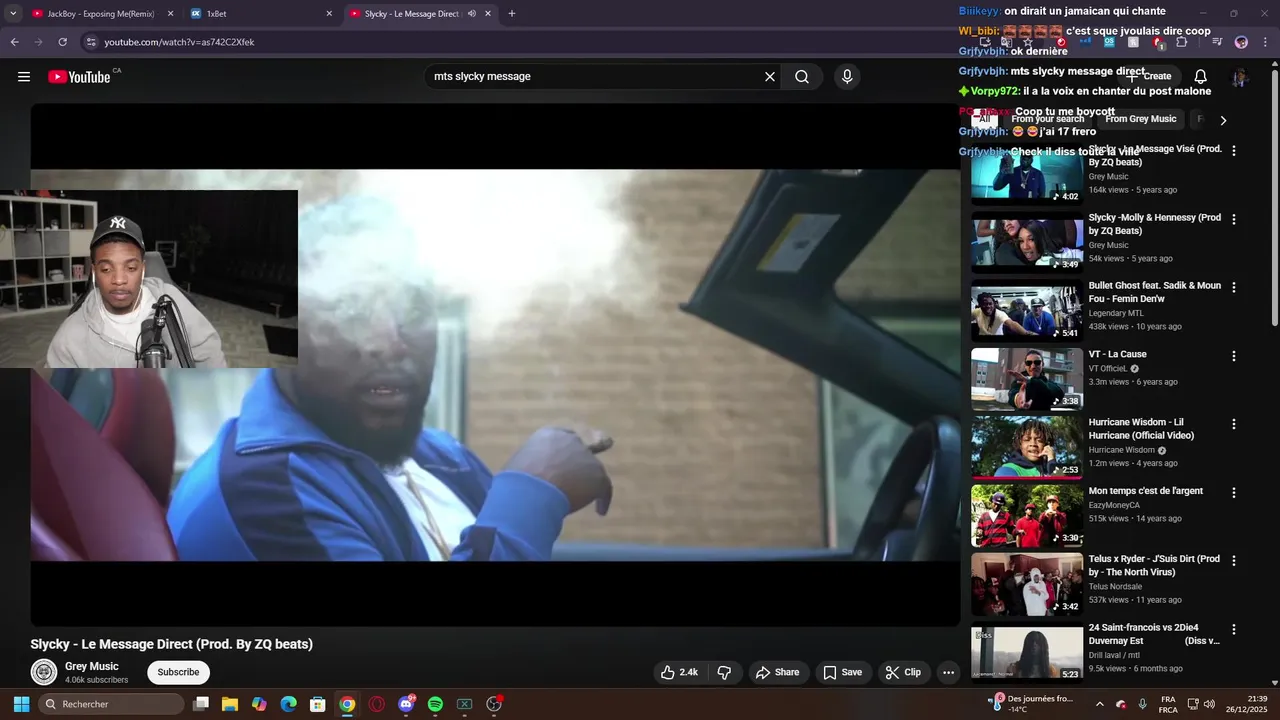Click the Chrome address bar URL
The height and width of the screenshot is (720, 1280).
point(180,42)
